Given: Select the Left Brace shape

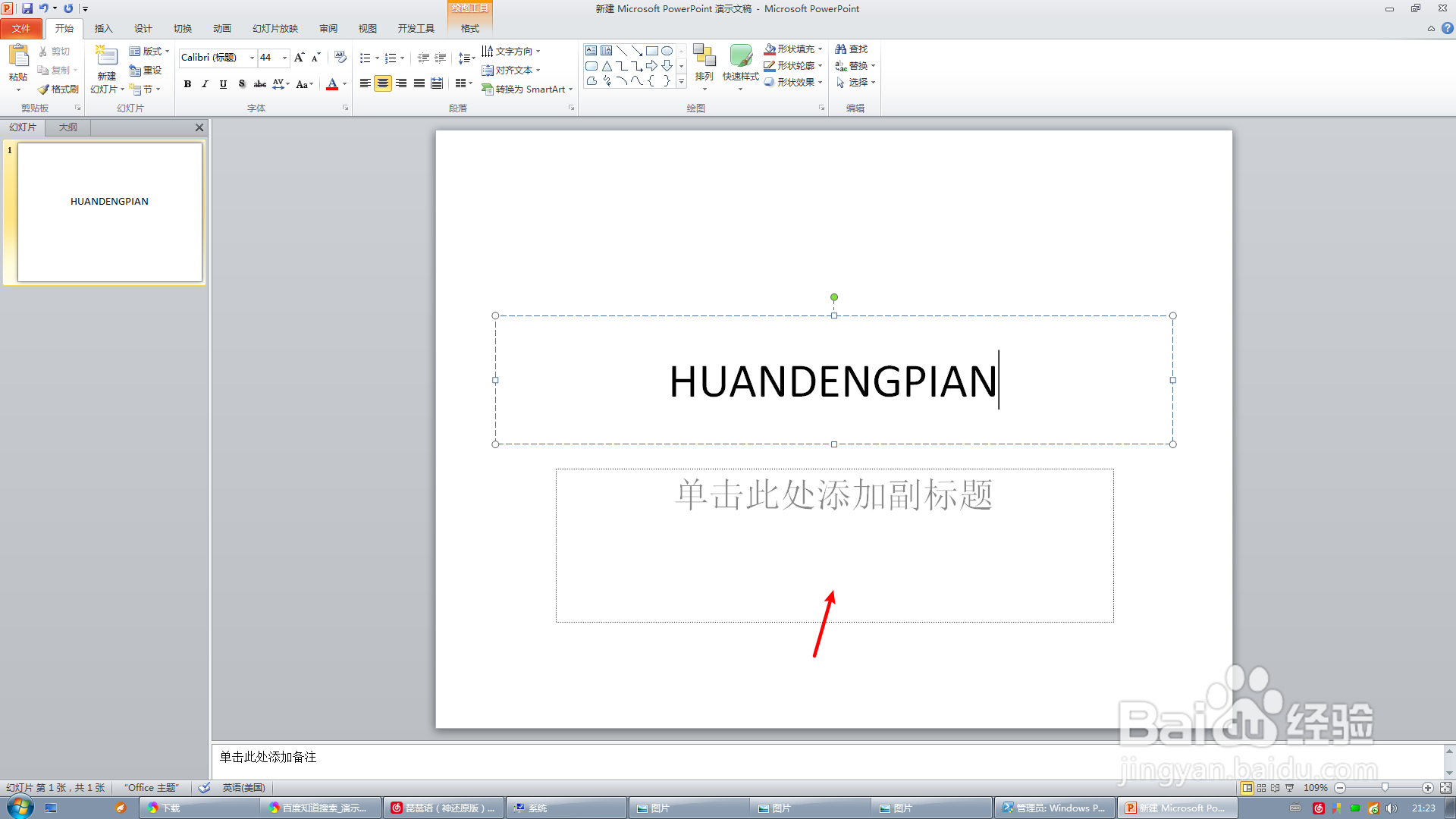Looking at the screenshot, I should (x=652, y=81).
